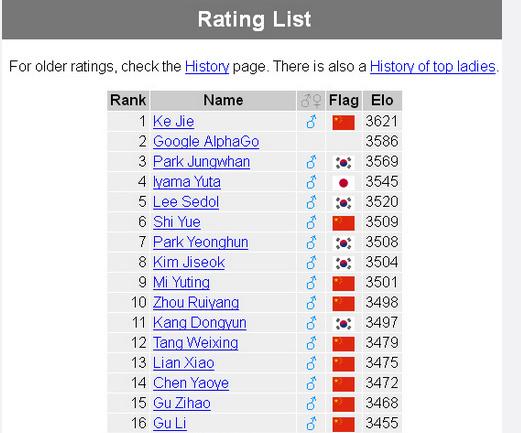Open Park Yeonghun's profile link
Image resolution: width=521 pixels, height=433 pixels.
pos(201,242)
